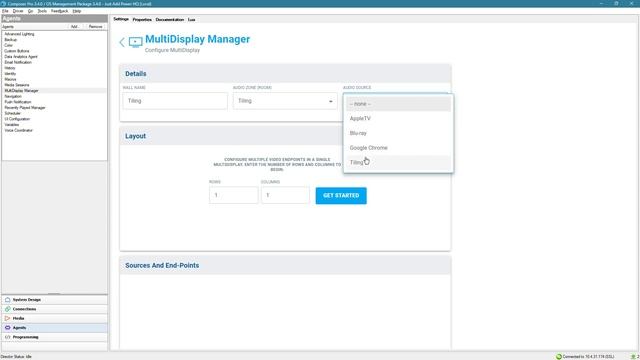Click the Composer Pro title bar icon
This screenshot has width=640, height=360.
point(3,3)
